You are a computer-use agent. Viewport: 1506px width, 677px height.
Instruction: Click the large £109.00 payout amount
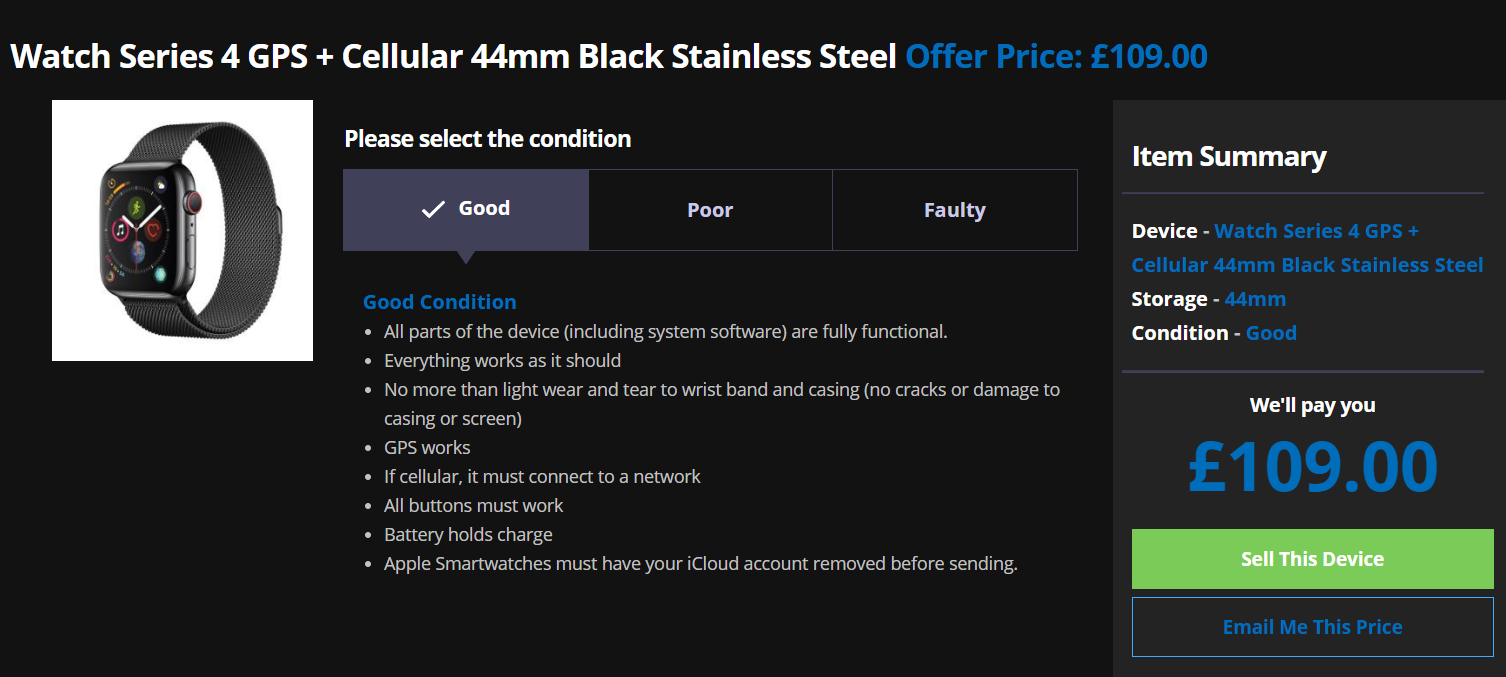coord(1312,467)
